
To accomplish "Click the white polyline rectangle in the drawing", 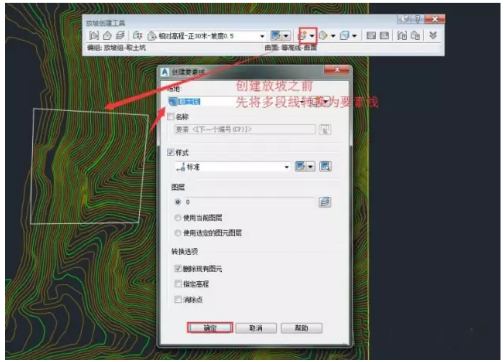I will tap(90, 166).
